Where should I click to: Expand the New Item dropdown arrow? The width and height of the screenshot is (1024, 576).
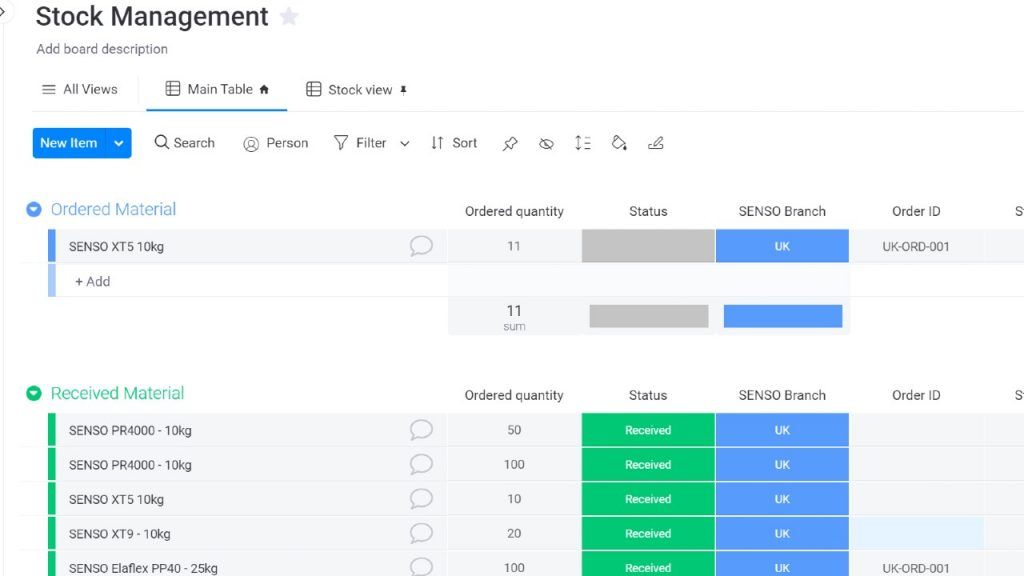click(x=118, y=143)
